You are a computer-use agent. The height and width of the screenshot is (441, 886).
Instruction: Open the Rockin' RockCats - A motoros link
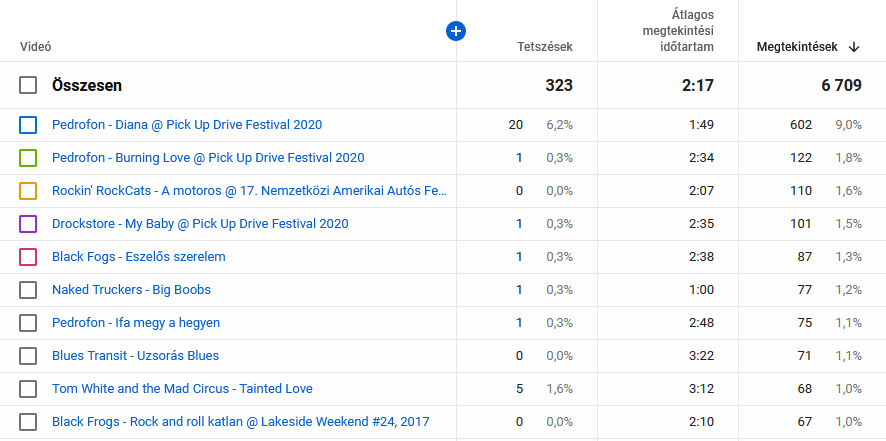[249, 191]
